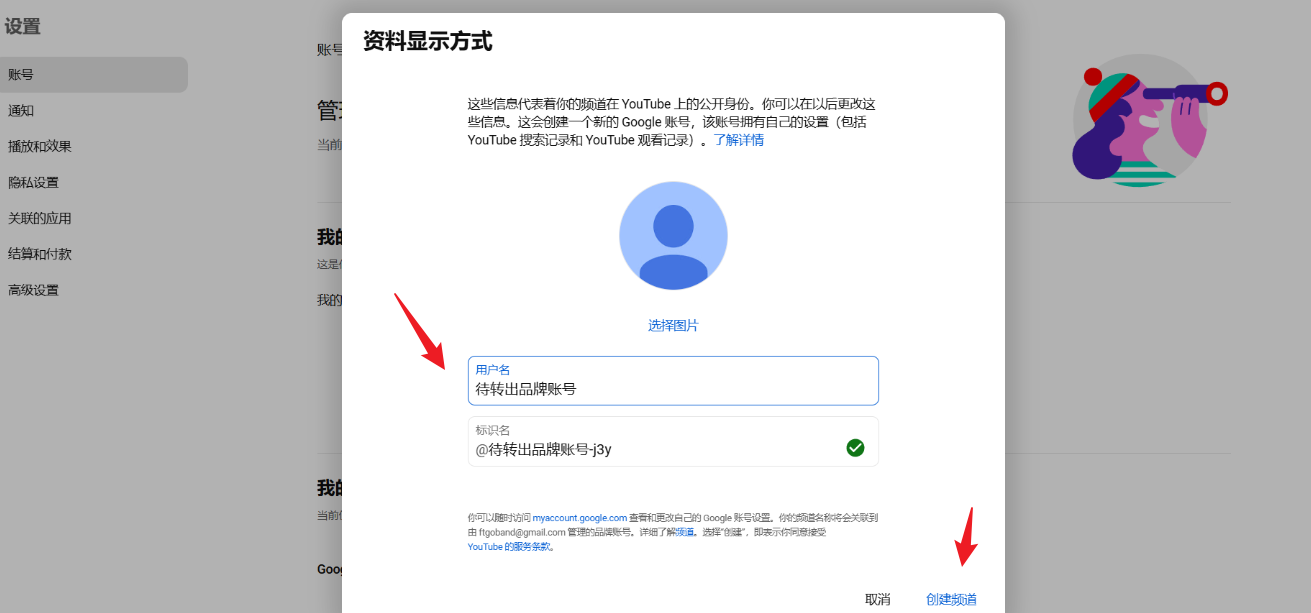Open 播放和效果 settings section
This screenshot has height=613, width=1311.
(52, 146)
